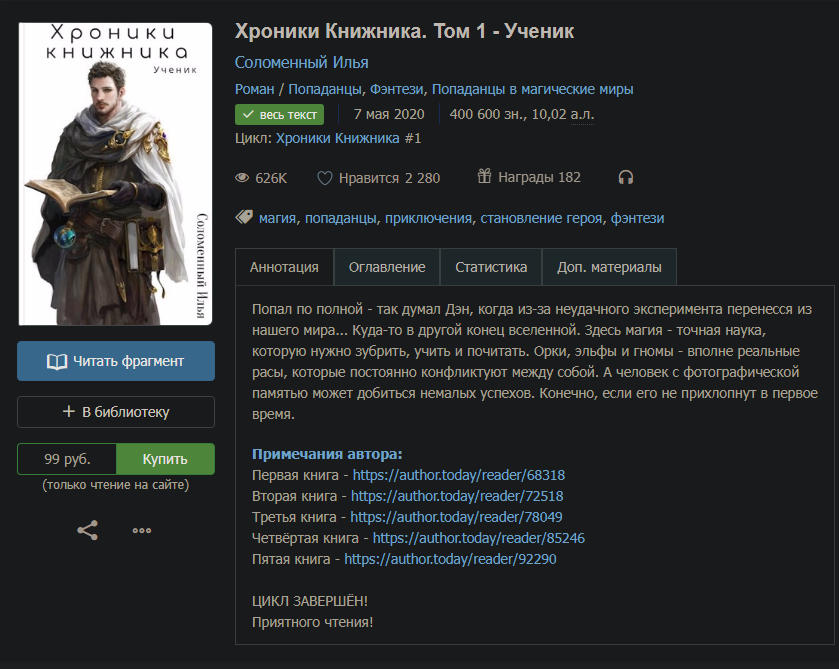Click the book cover thumbnail
The height and width of the screenshot is (669, 839).
[x=116, y=174]
